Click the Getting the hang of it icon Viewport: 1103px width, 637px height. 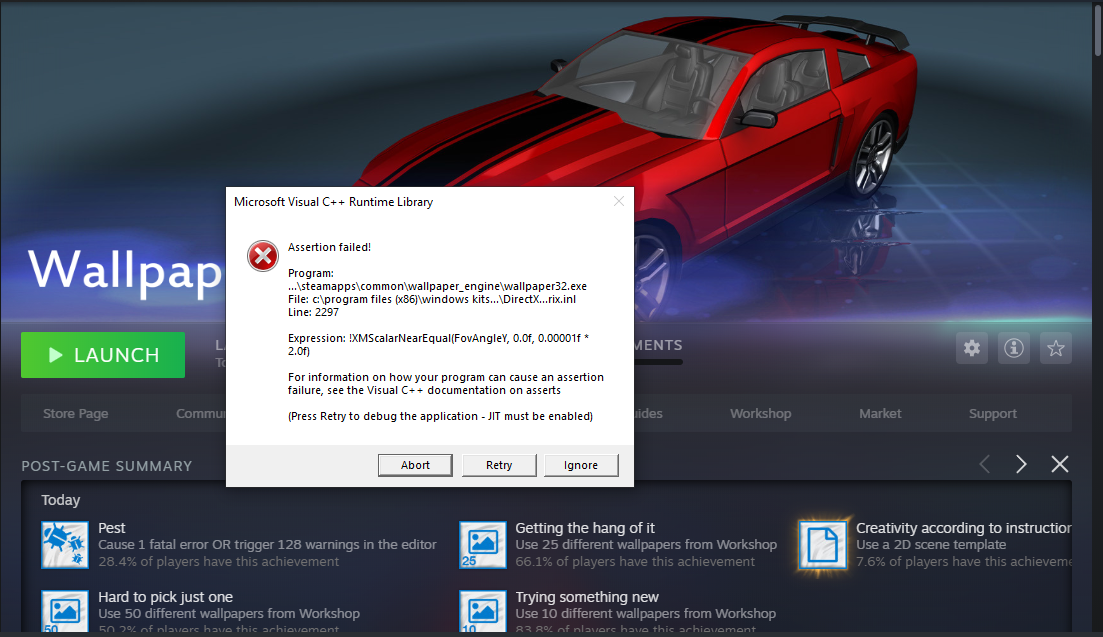(x=483, y=544)
